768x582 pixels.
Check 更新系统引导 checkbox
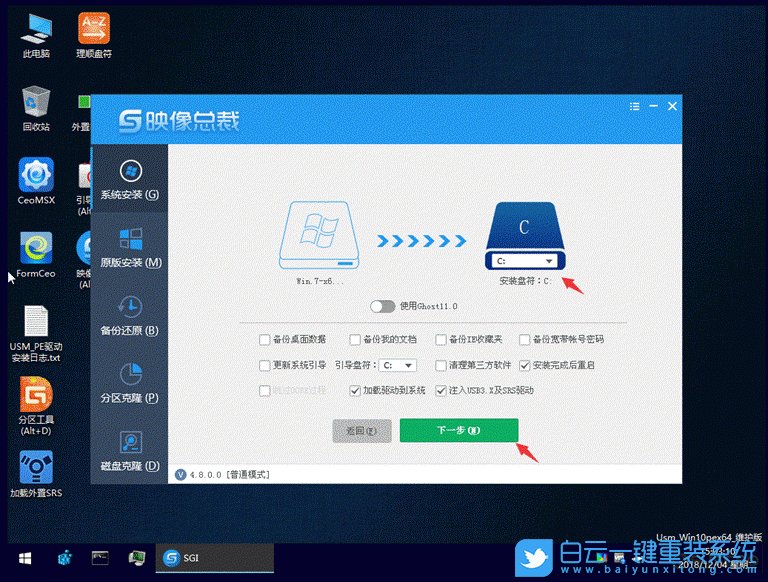point(264,365)
